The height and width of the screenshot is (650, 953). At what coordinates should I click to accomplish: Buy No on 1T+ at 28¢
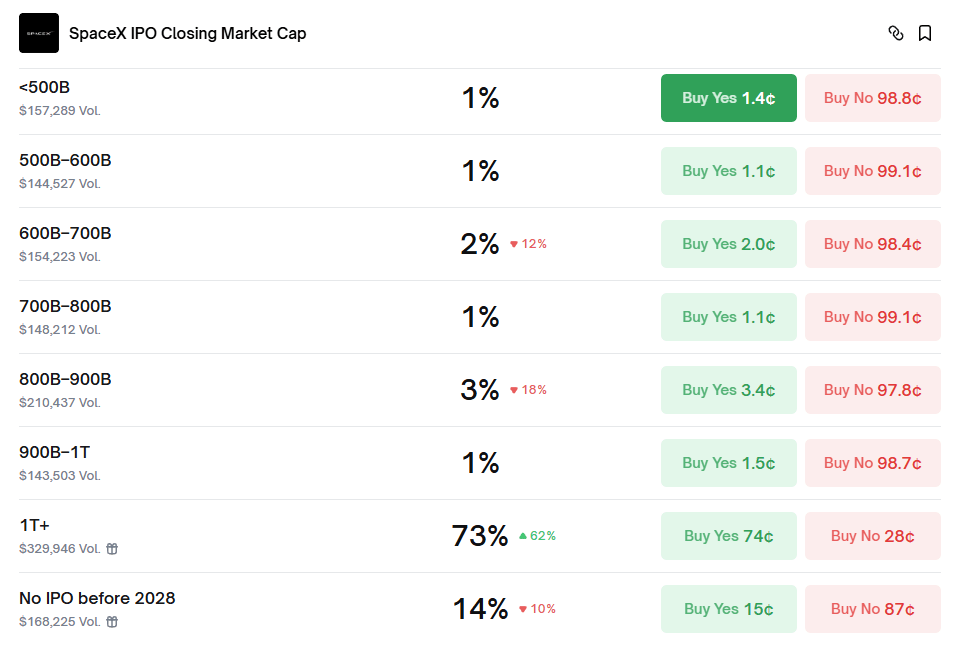pyautogui.click(x=872, y=536)
